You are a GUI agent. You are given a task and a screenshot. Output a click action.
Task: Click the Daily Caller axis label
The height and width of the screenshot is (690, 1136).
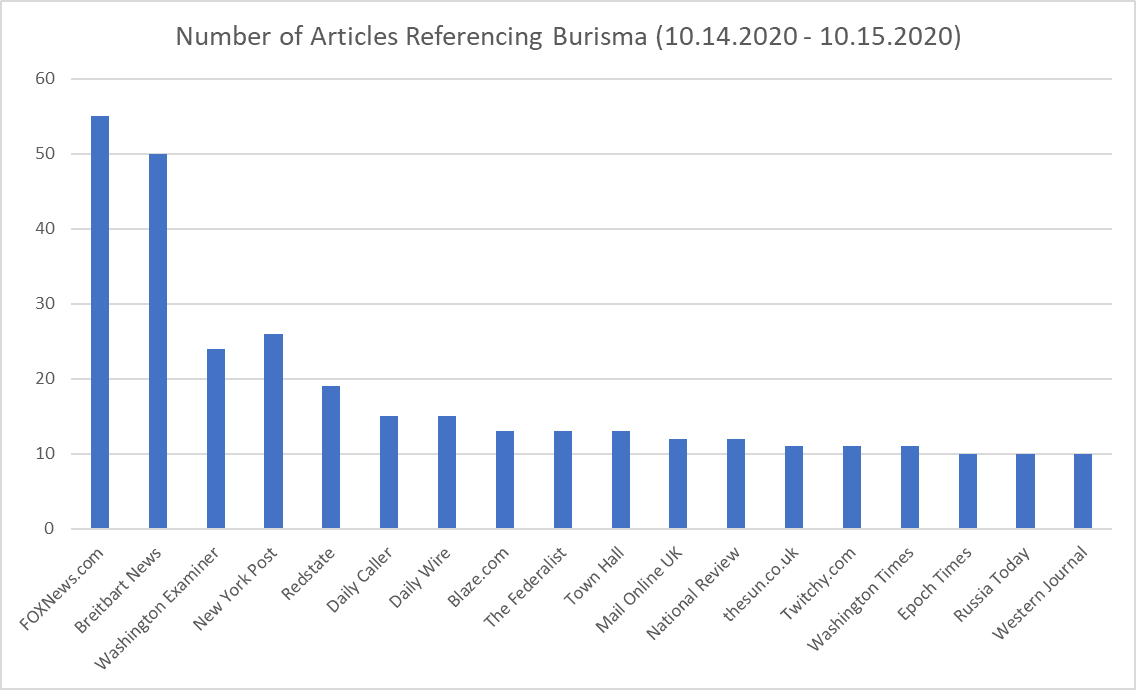(x=360, y=581)
